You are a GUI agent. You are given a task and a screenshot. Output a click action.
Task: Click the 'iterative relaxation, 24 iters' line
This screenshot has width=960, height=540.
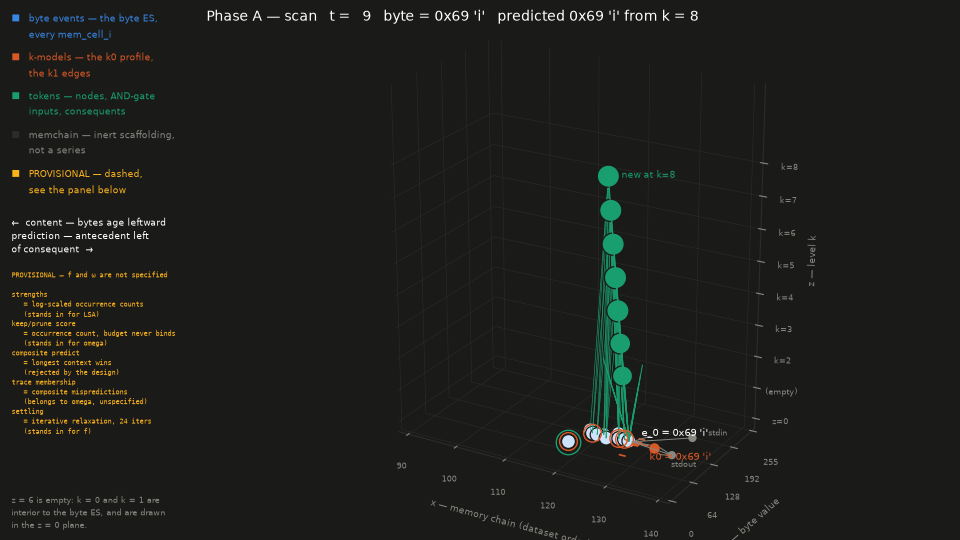coord(88,422)
